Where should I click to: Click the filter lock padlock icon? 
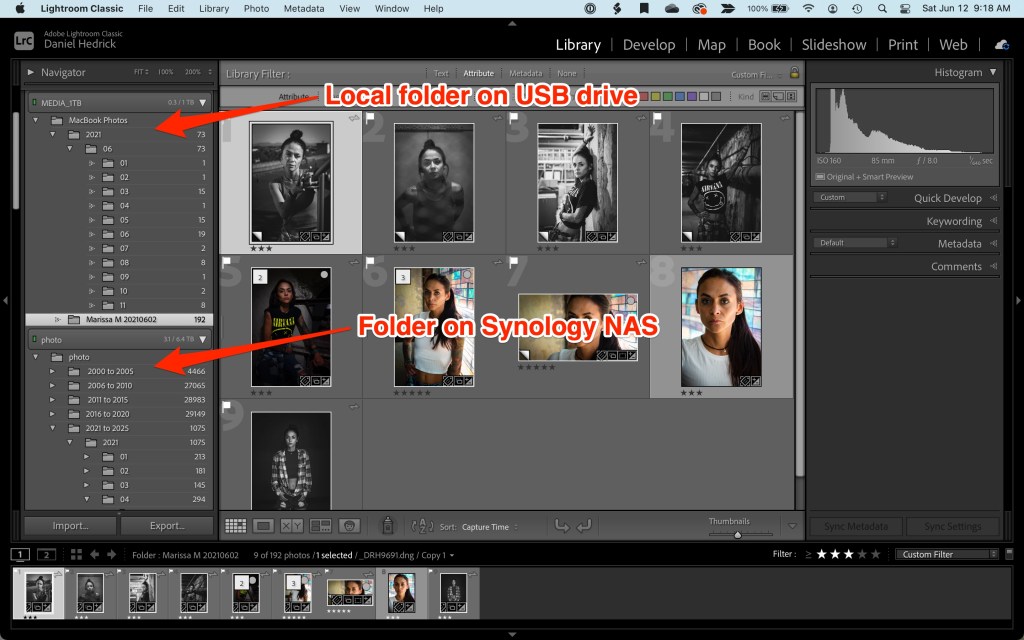pos(795,73)
